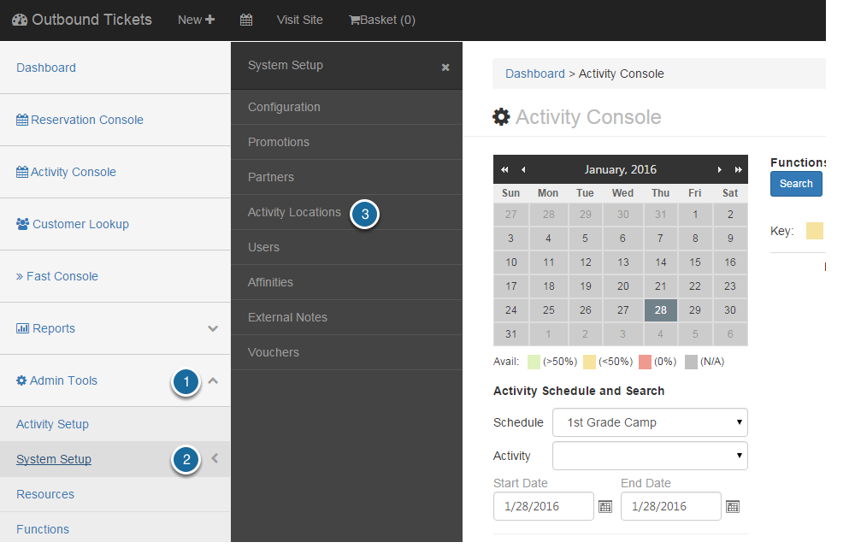Open the Start Date calendar picker icon
This screenshot has width=855, height=554.
(605, 507)
